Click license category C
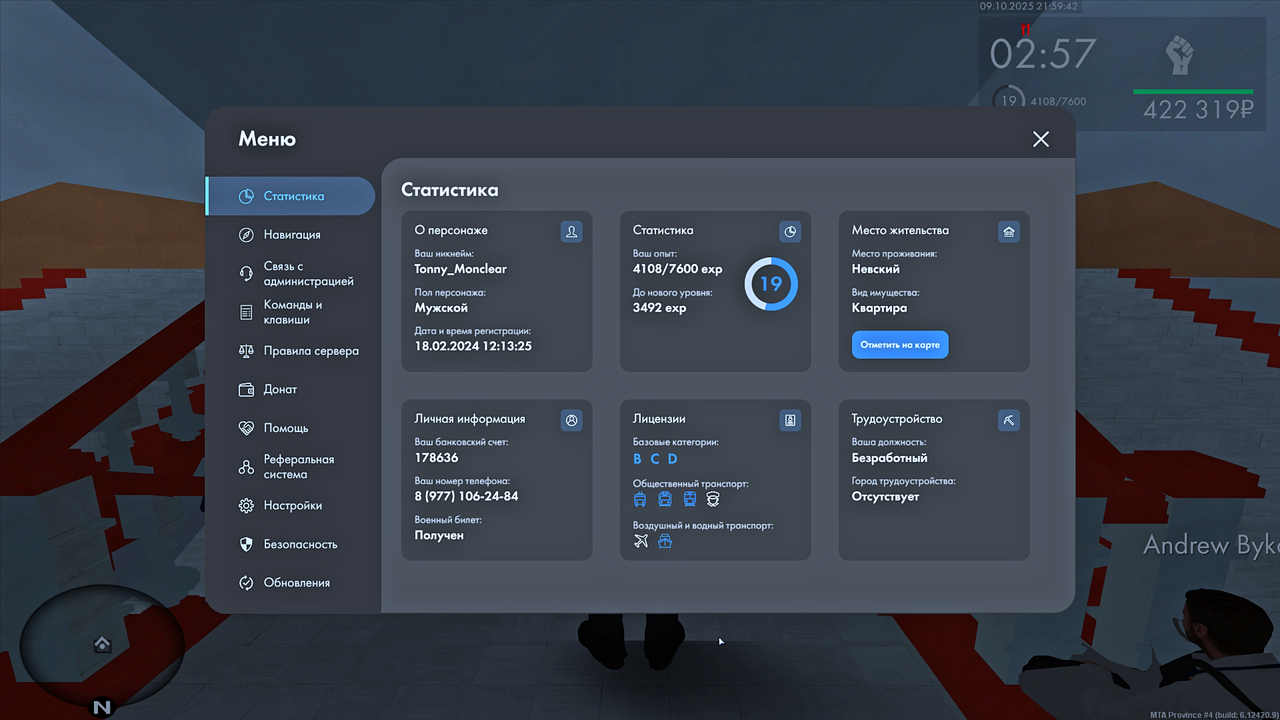 coord(655,459)
